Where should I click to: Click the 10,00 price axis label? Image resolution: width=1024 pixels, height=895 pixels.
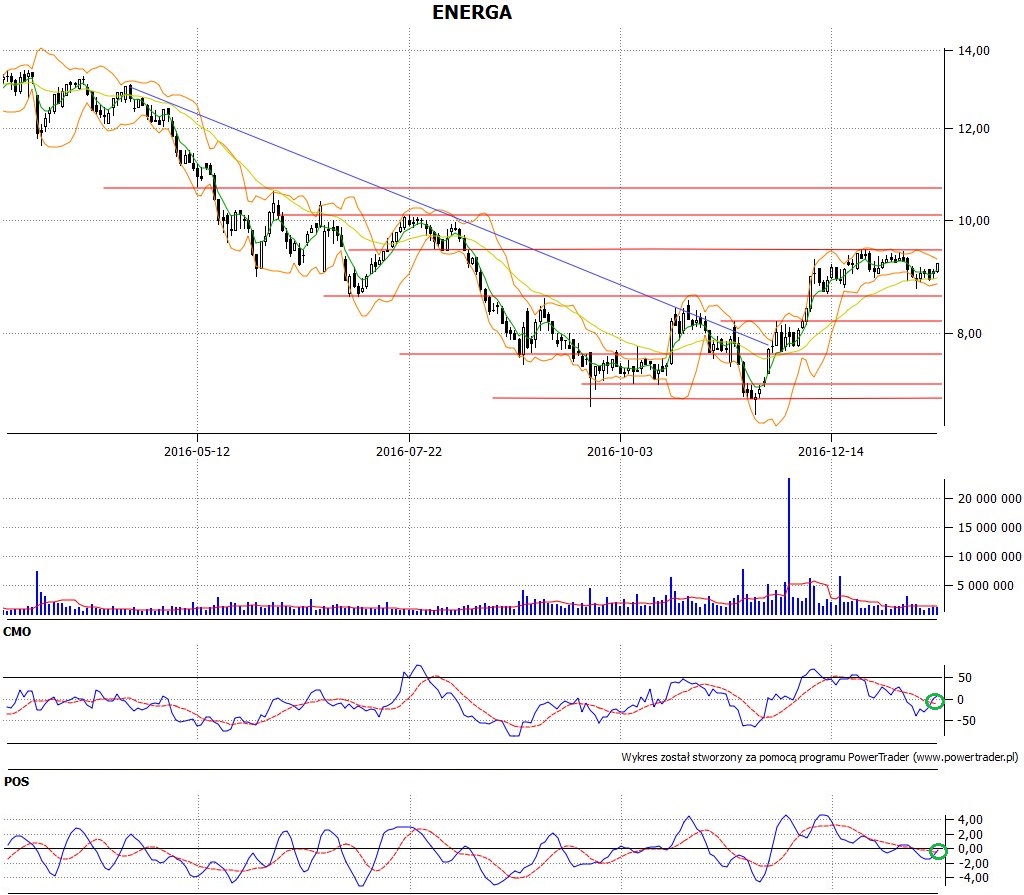point(973,221)
